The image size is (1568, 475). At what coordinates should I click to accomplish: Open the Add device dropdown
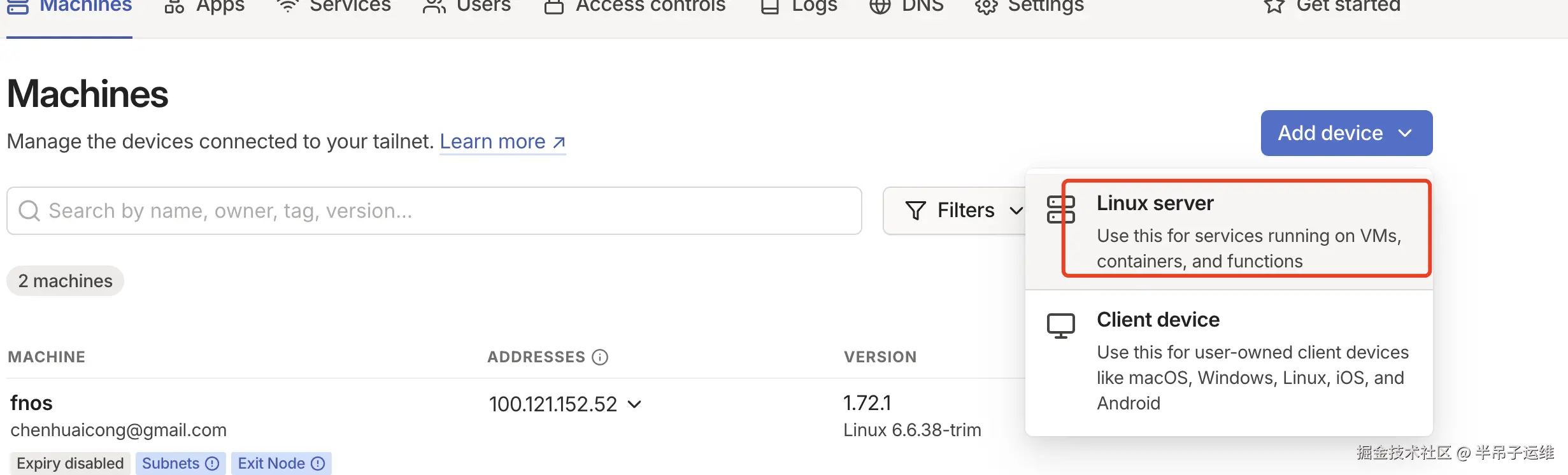tap(1346, 133)
